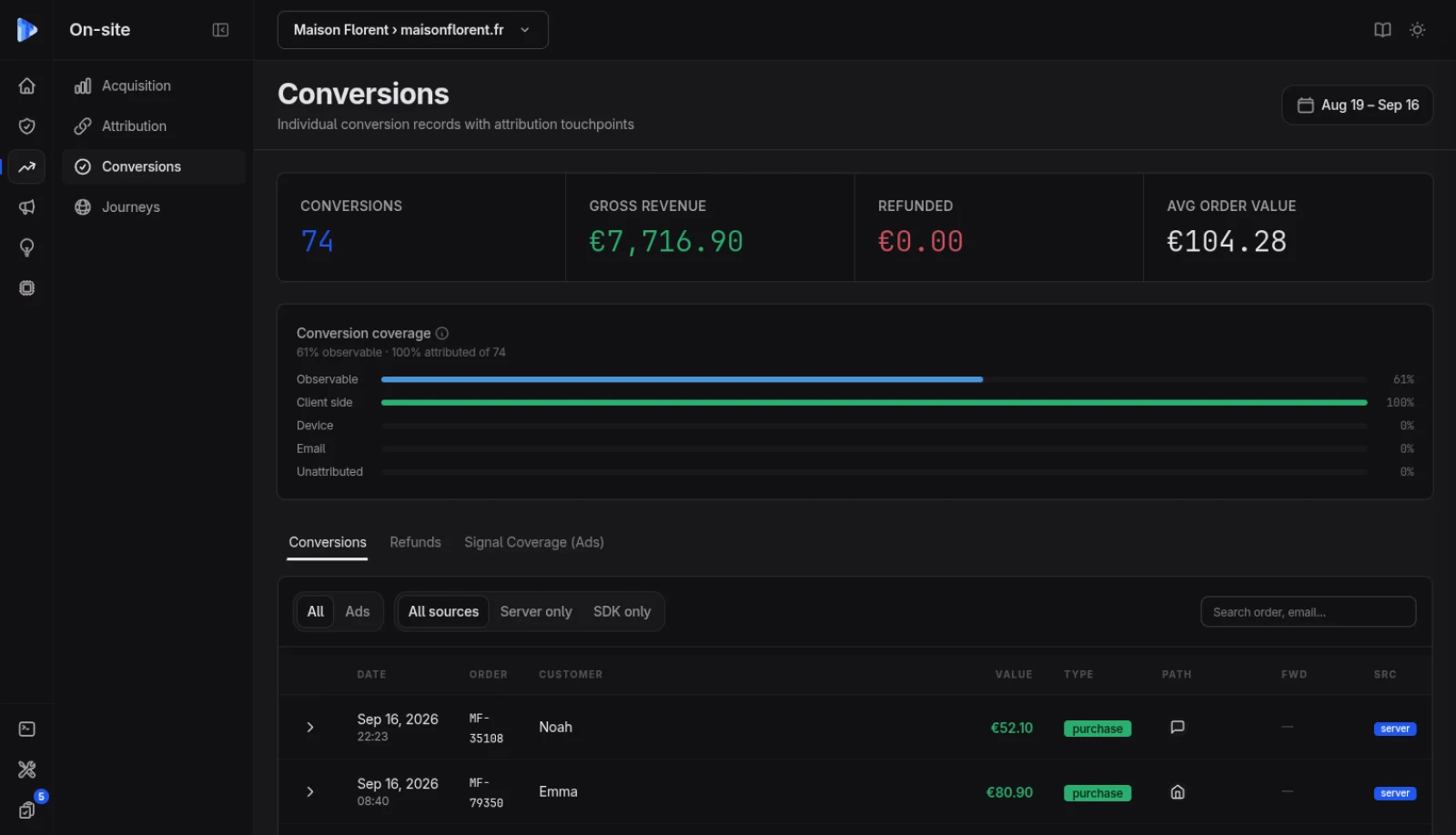Viewport: 1456px width, 835px height.
Task: Expand the Emma conversion row
Action: coord(310,792)
